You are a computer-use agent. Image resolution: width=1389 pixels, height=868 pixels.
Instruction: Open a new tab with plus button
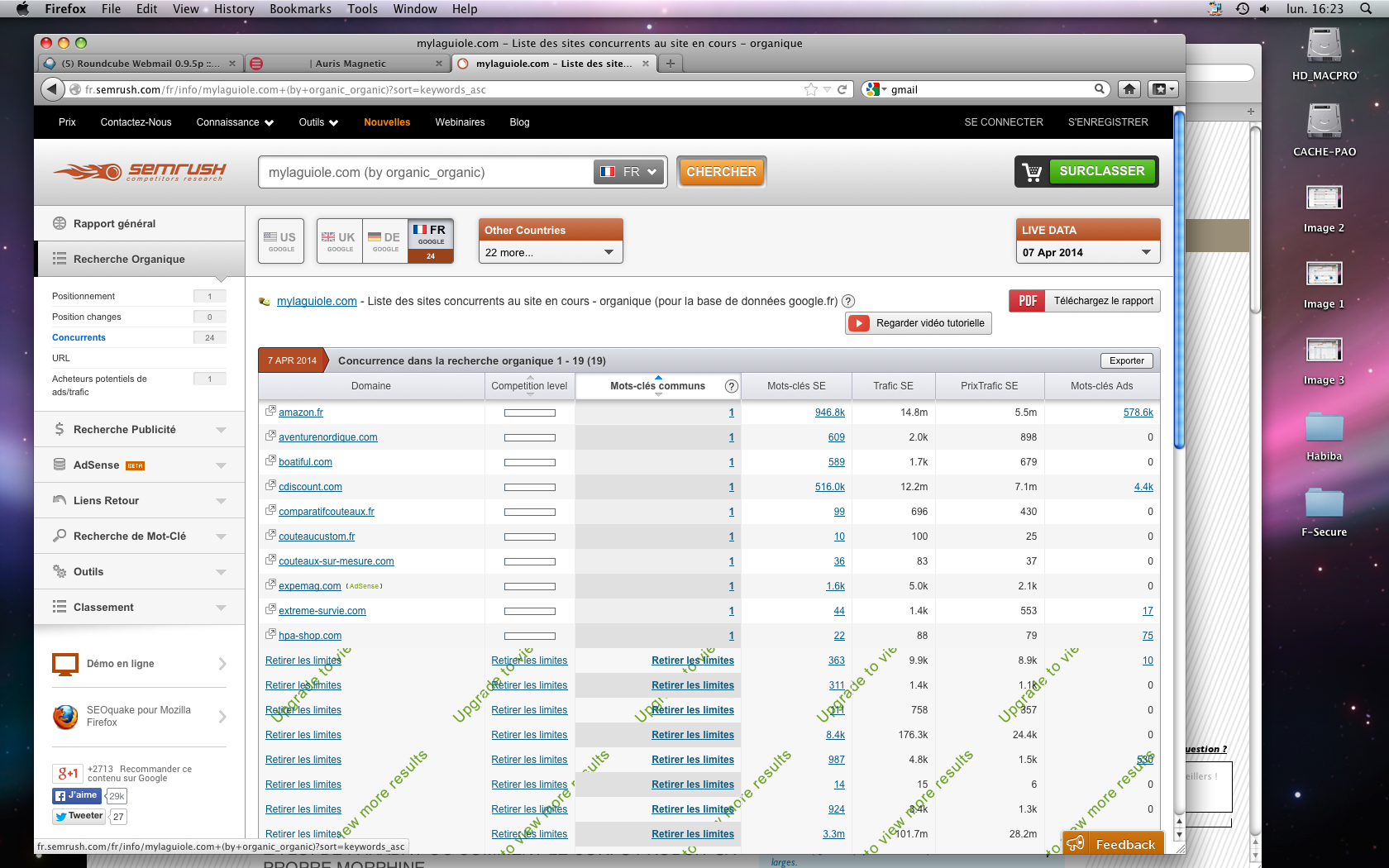click(671, 64)
